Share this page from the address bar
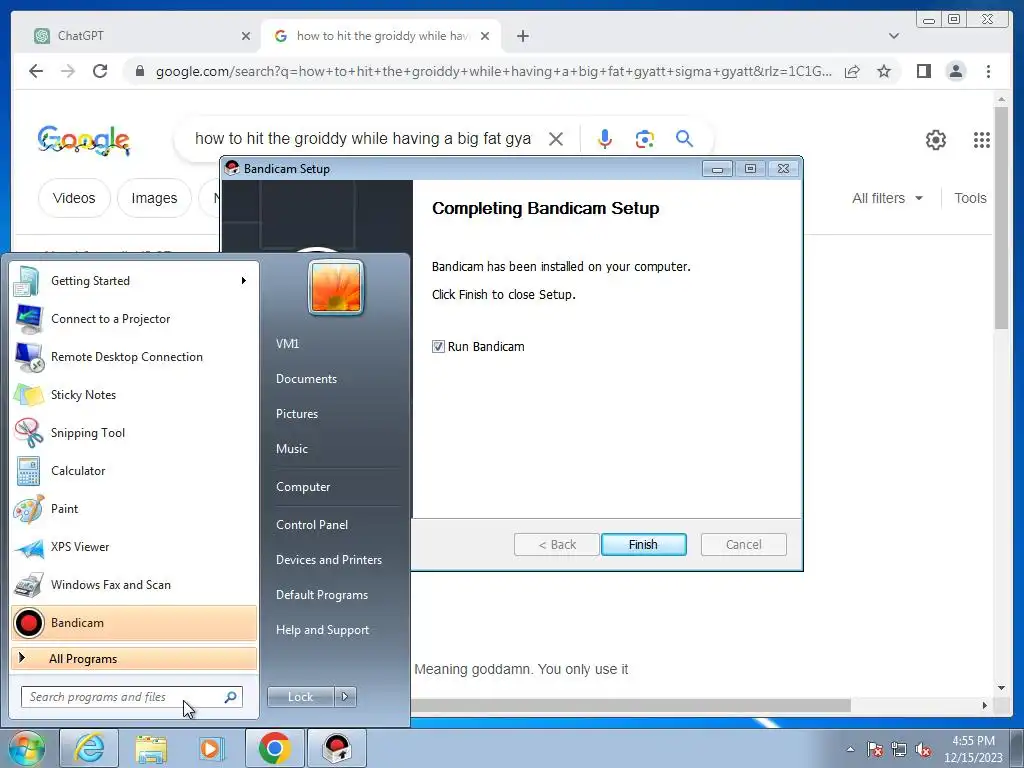This screenshot has width=1024, height=768. click(x=852, y=71)
